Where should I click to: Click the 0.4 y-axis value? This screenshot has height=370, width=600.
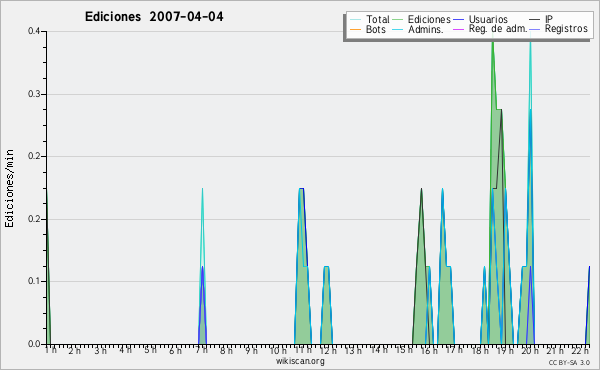point(34,31)
